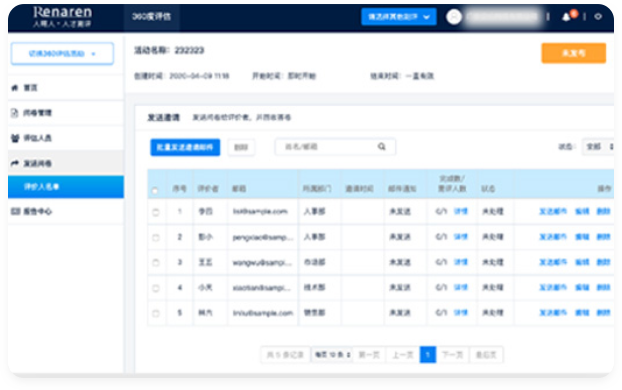Click send email link for row 2
Image resolution: width=622 pixels, height=390 pixels.
click(x=553, y=237)
